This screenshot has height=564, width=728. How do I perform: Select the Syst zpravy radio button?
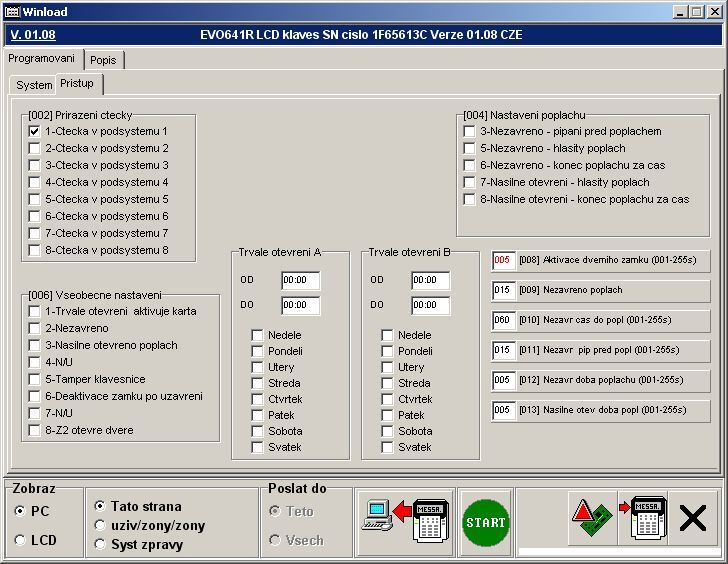(x=100, y=544)
